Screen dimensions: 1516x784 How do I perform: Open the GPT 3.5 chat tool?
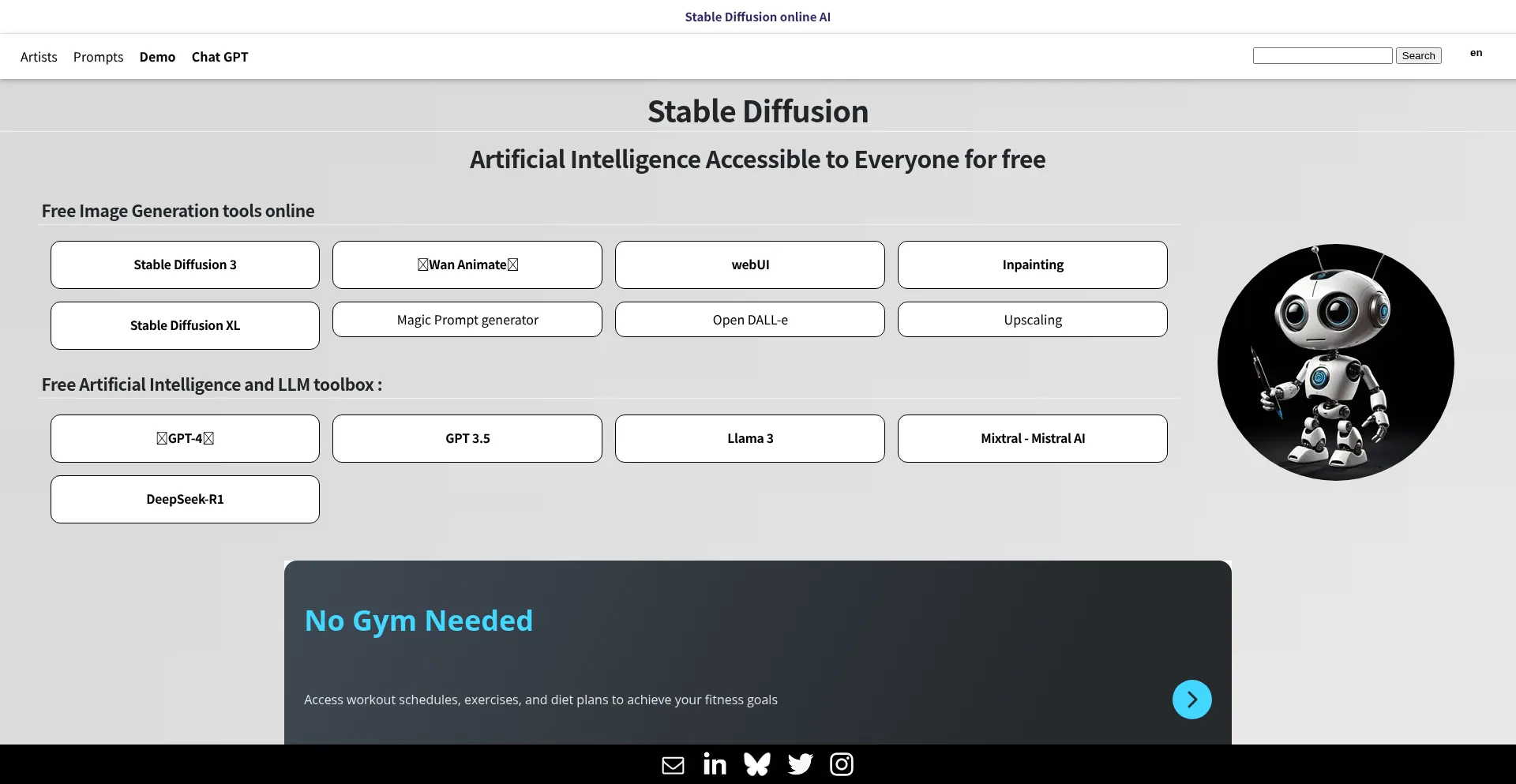tap(467, 438)
